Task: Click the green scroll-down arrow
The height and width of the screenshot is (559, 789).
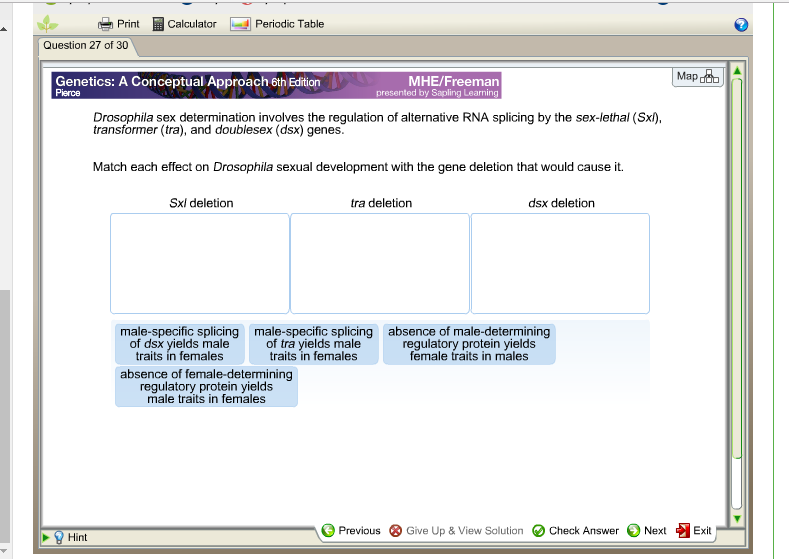Action: coord(737,519)
